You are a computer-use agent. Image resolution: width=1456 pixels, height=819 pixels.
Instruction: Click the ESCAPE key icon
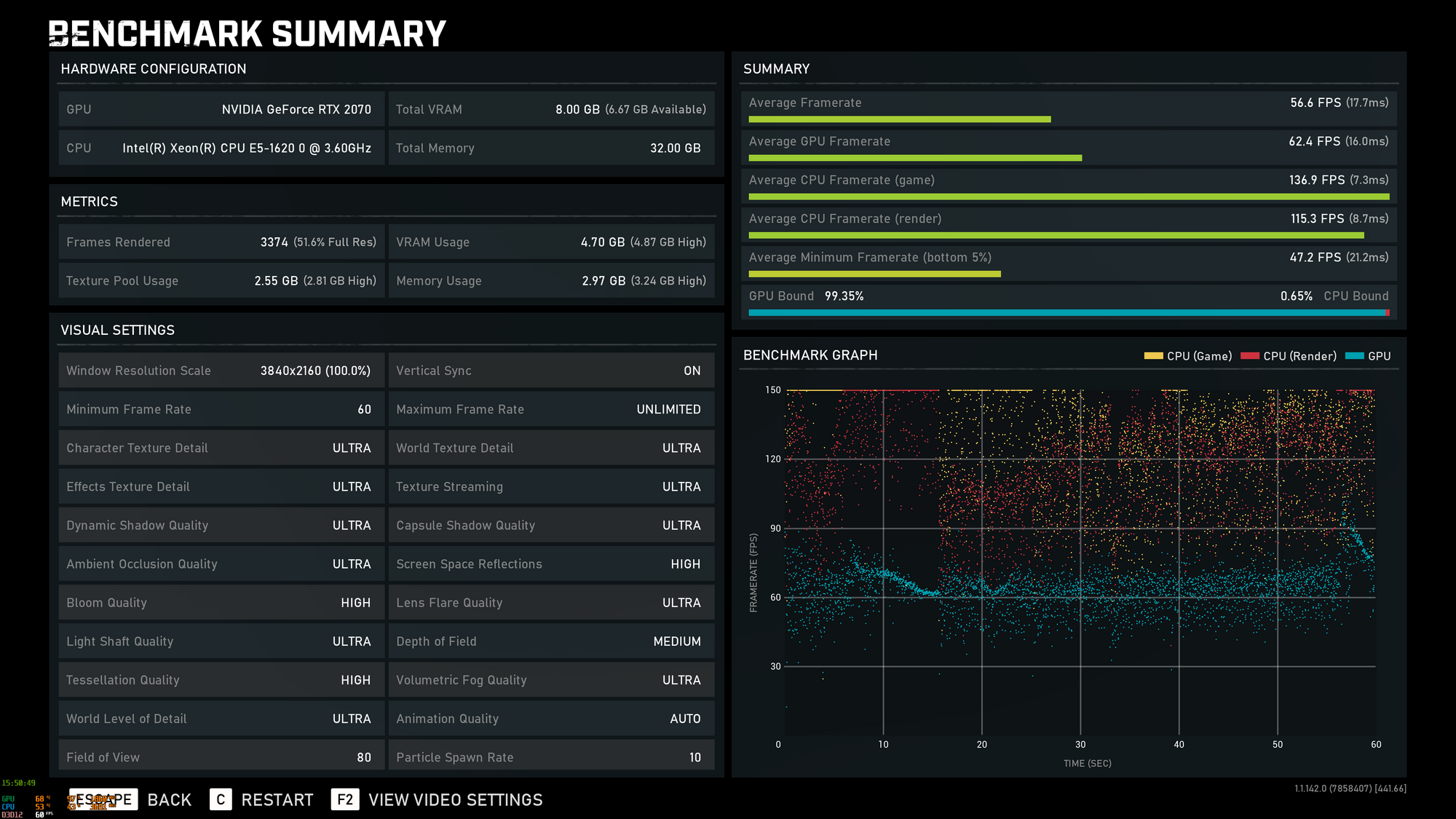[102, 799]
